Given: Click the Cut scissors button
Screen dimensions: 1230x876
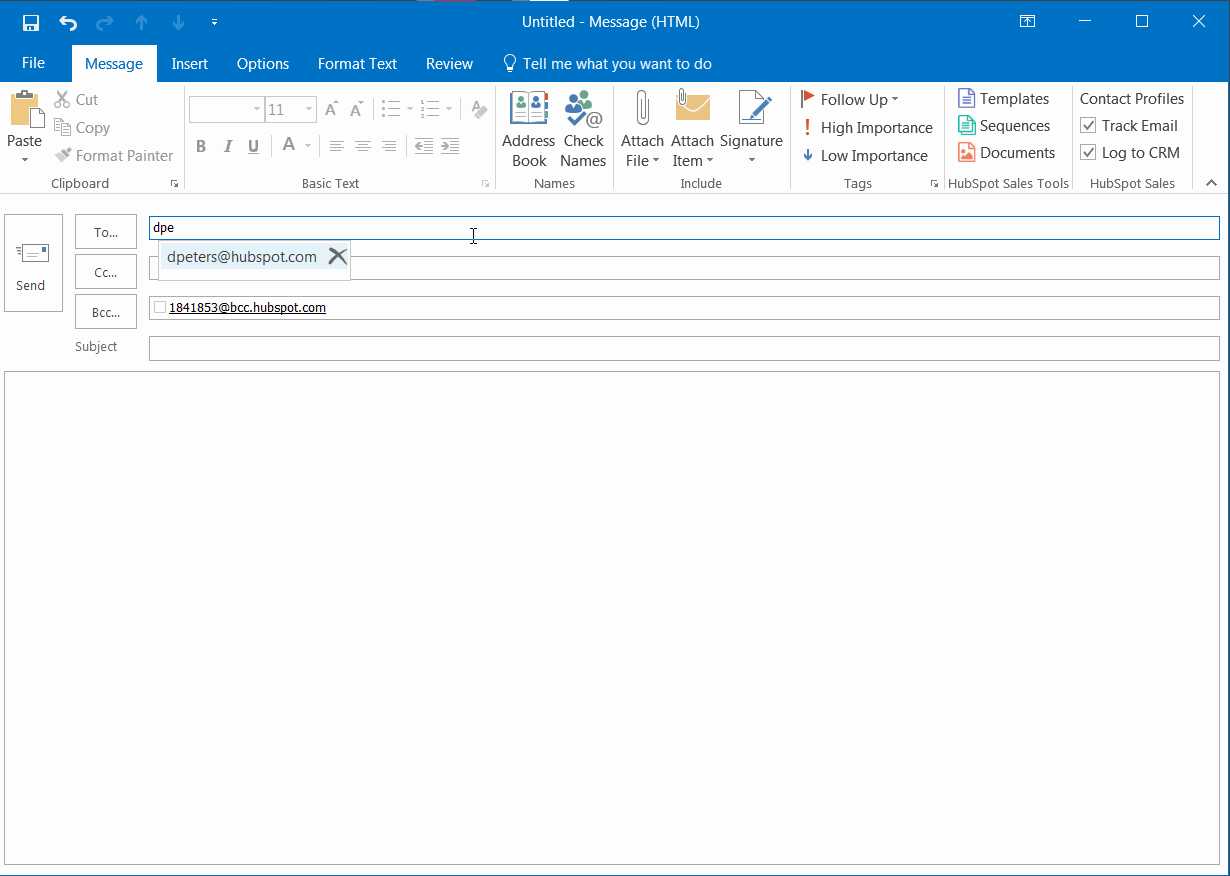Looking at the screenshot, I should [76, 100].
